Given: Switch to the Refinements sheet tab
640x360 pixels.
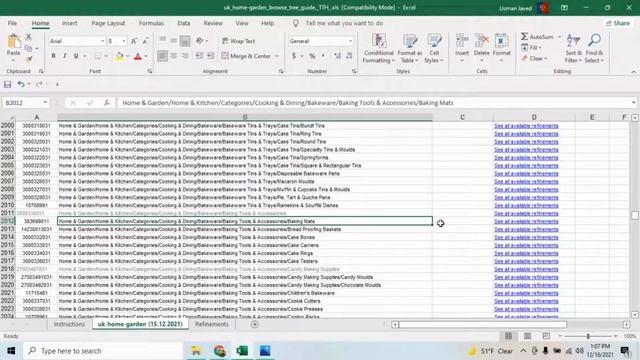Looking at the screenshot, I should coord(211,324).
